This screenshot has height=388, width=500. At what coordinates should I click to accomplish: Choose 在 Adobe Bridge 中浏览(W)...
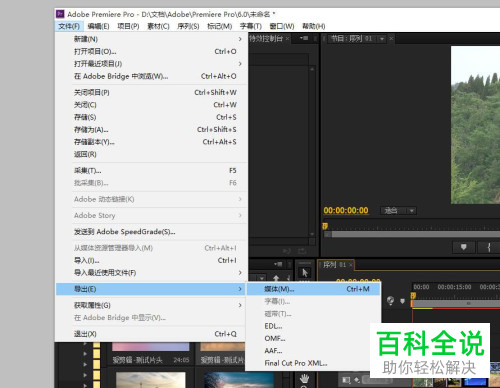click(152, 76)
